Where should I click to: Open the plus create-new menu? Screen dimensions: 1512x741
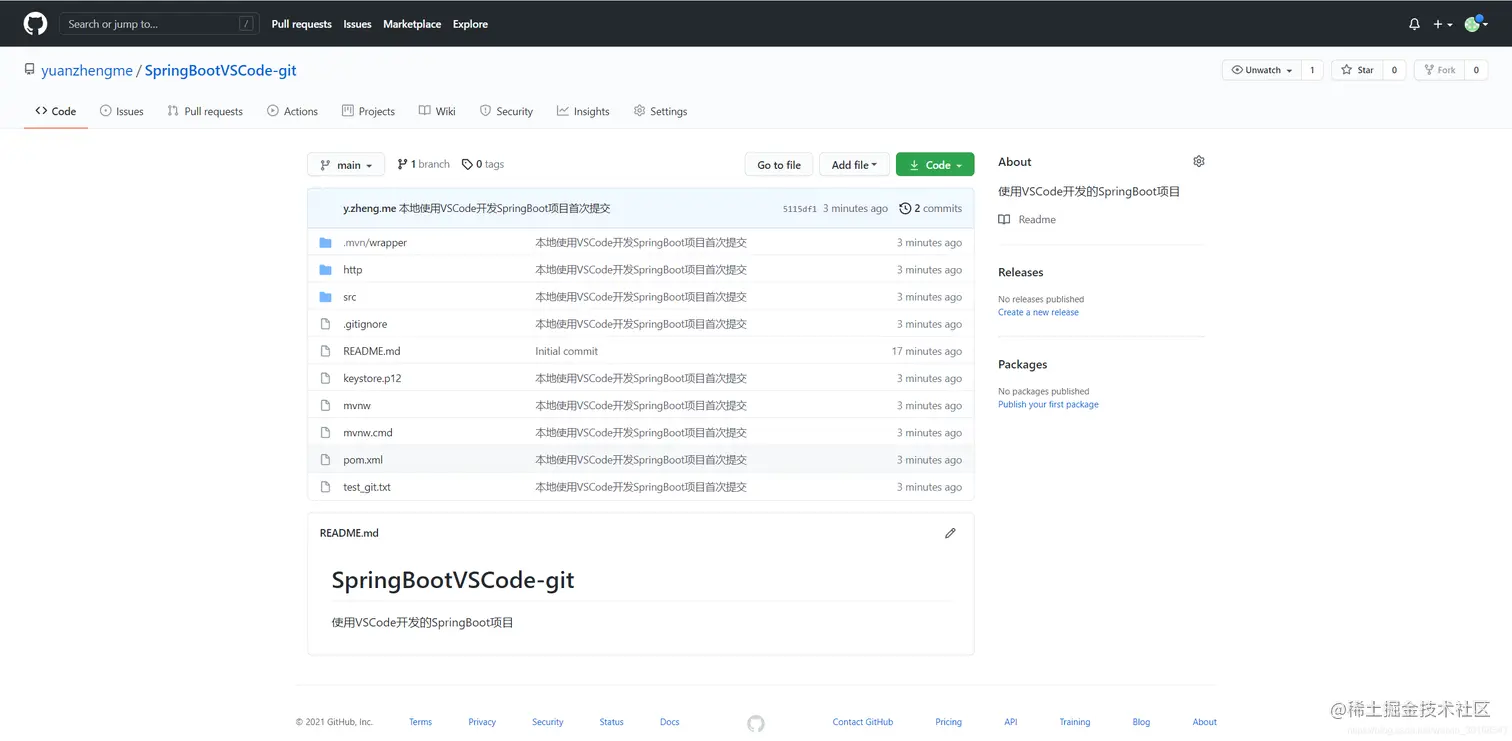(x=1443, y=24)
